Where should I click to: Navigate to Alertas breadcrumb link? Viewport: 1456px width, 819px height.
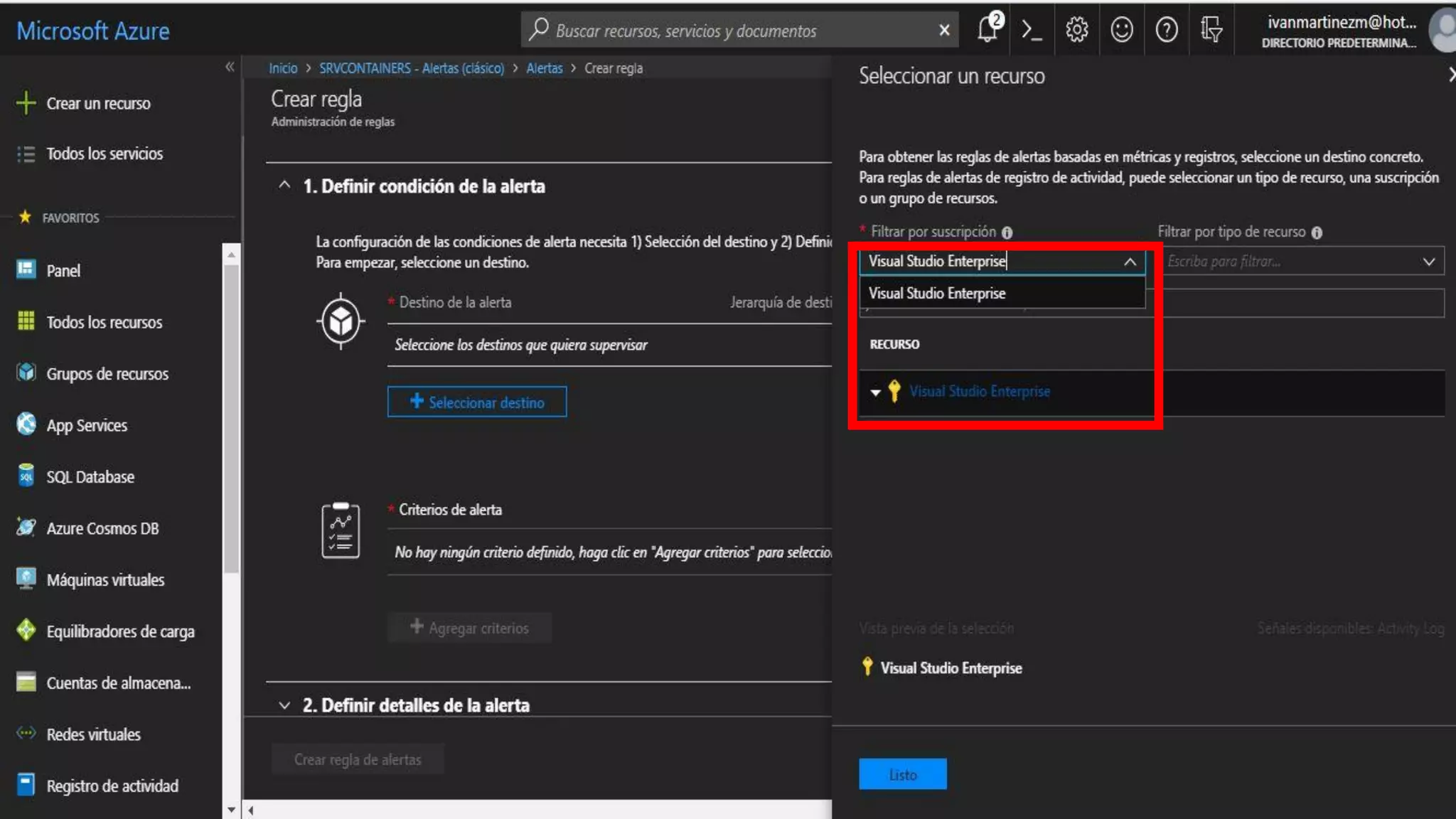point(544,68)
